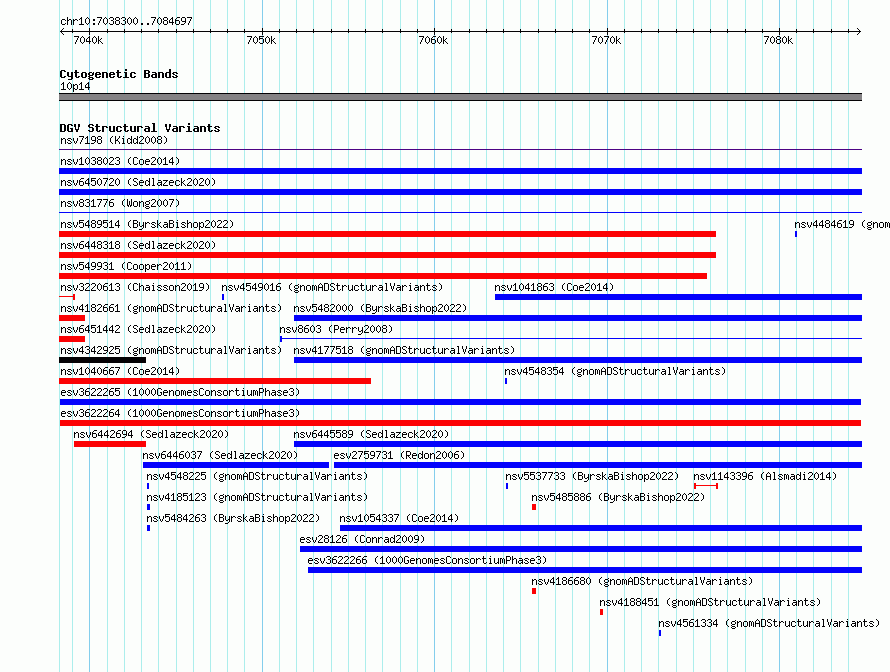890x672 pixels.
Task: Click the 7050k ruler position
Action: coord(262,40)
